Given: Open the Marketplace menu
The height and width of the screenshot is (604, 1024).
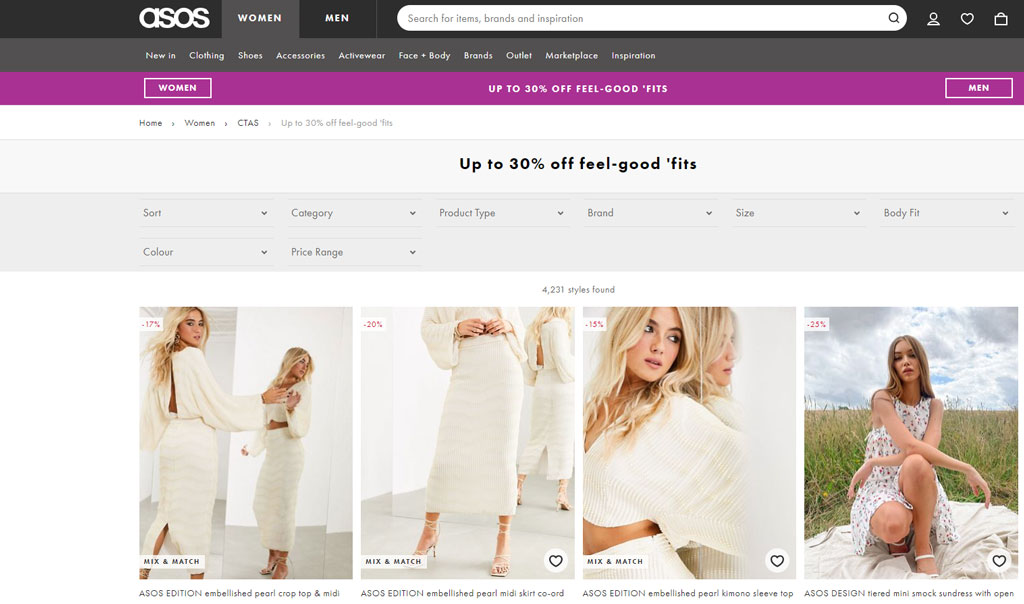Looking at the screenshot, I should [571, 56].
